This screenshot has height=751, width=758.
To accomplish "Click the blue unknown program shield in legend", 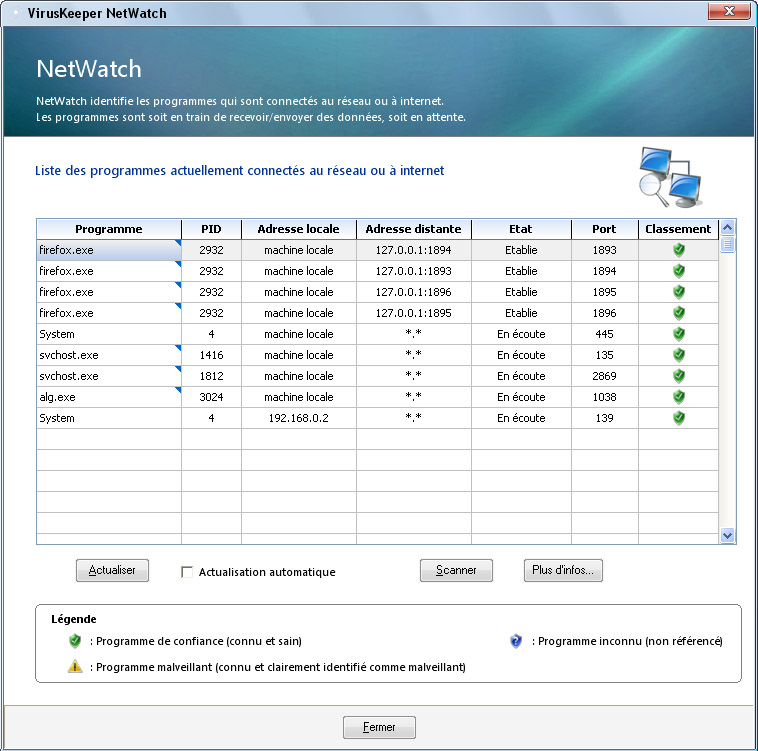I will pyautogui.click(x=516, y=641).
